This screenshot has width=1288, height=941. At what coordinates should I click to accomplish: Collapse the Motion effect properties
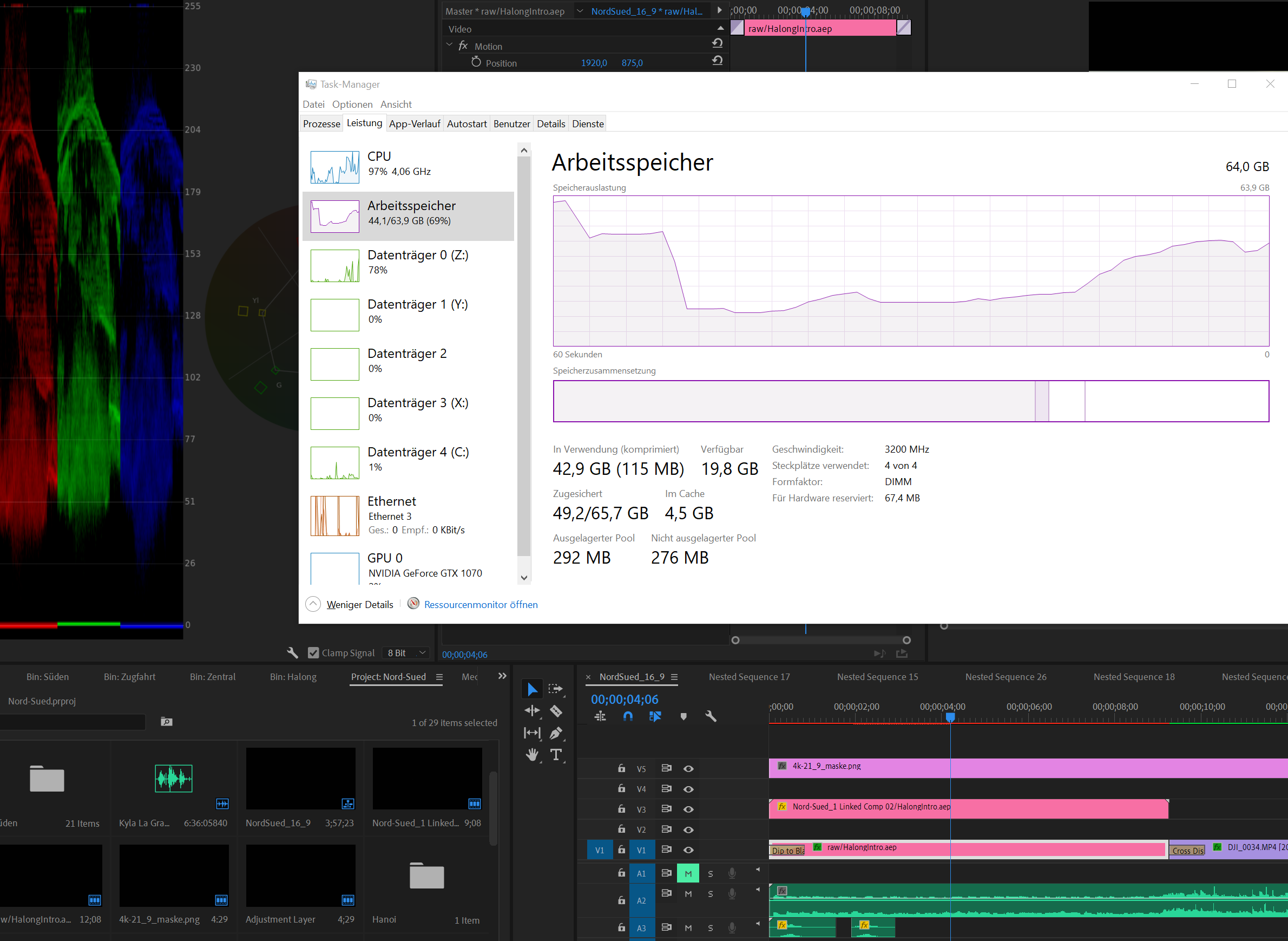(x=449, y=45)
